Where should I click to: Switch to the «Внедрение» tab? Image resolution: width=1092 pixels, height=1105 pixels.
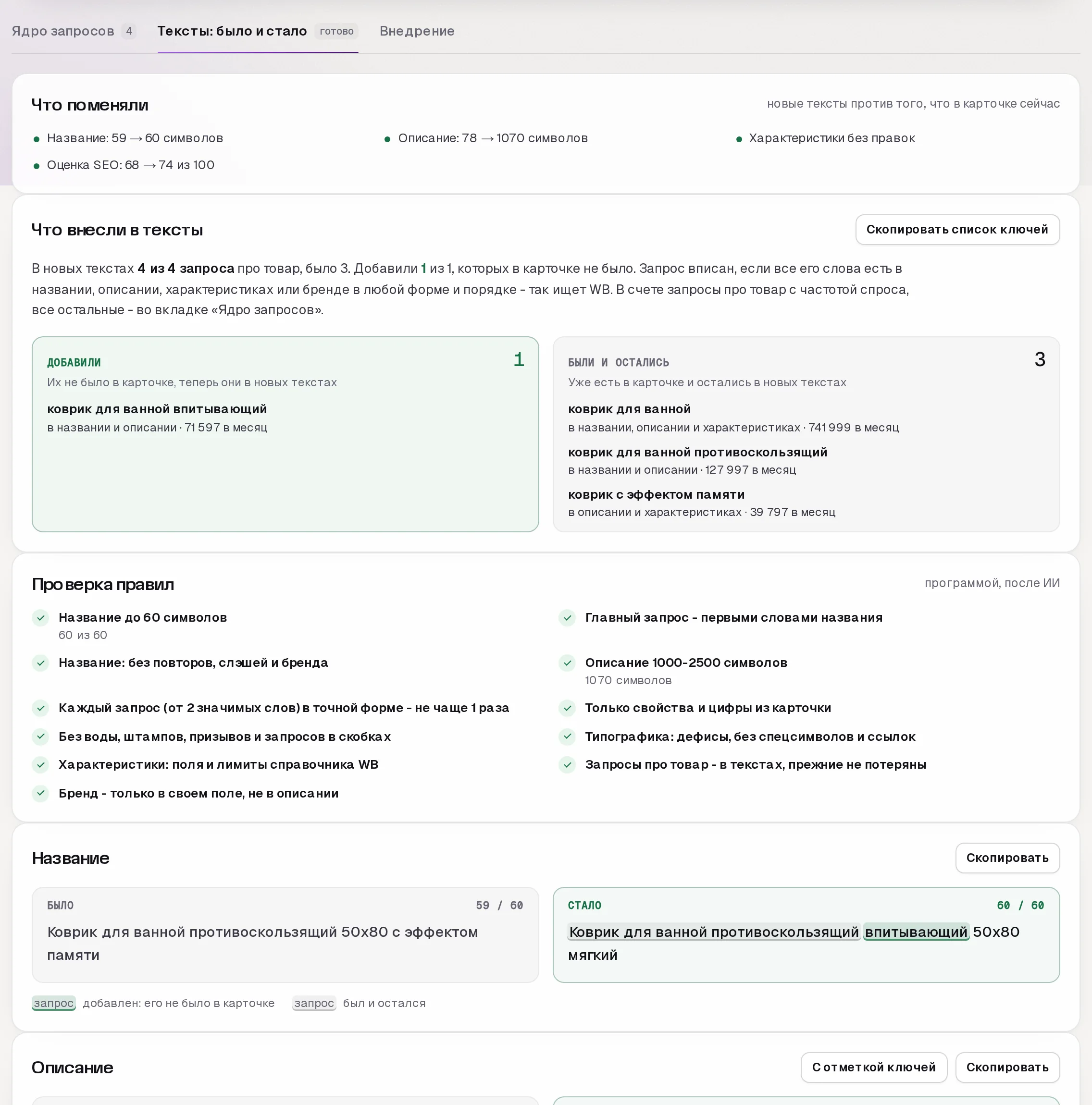point(417,31)
